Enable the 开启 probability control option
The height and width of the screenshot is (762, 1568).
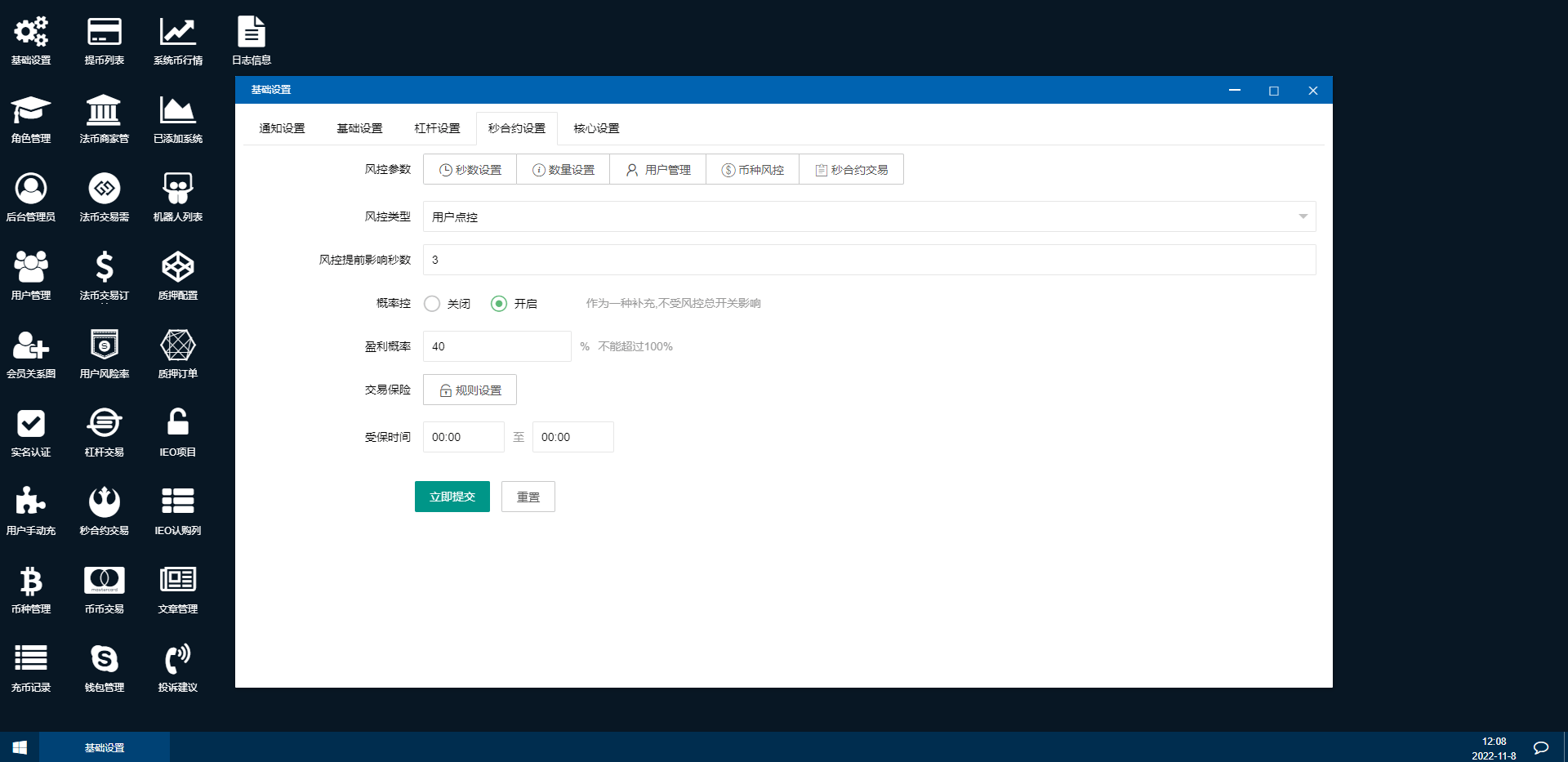pos(499,303)
